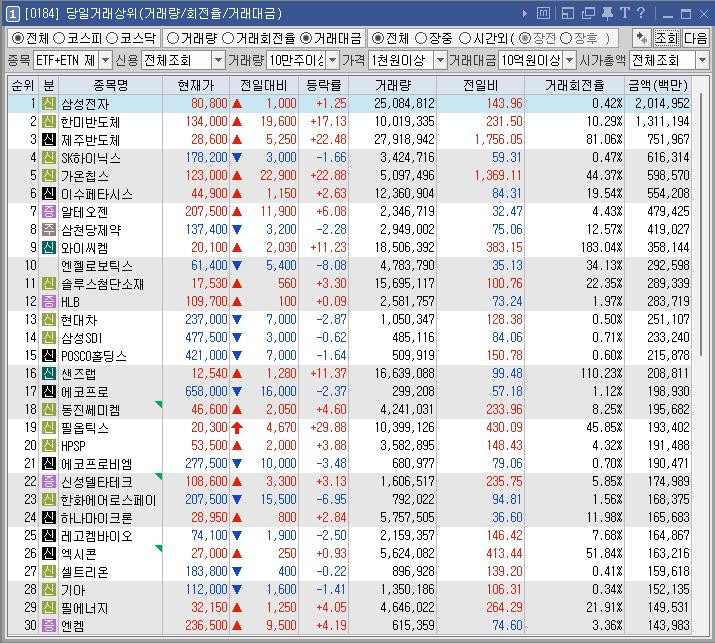Open the 한미반도체 stock row

point(349,122)
